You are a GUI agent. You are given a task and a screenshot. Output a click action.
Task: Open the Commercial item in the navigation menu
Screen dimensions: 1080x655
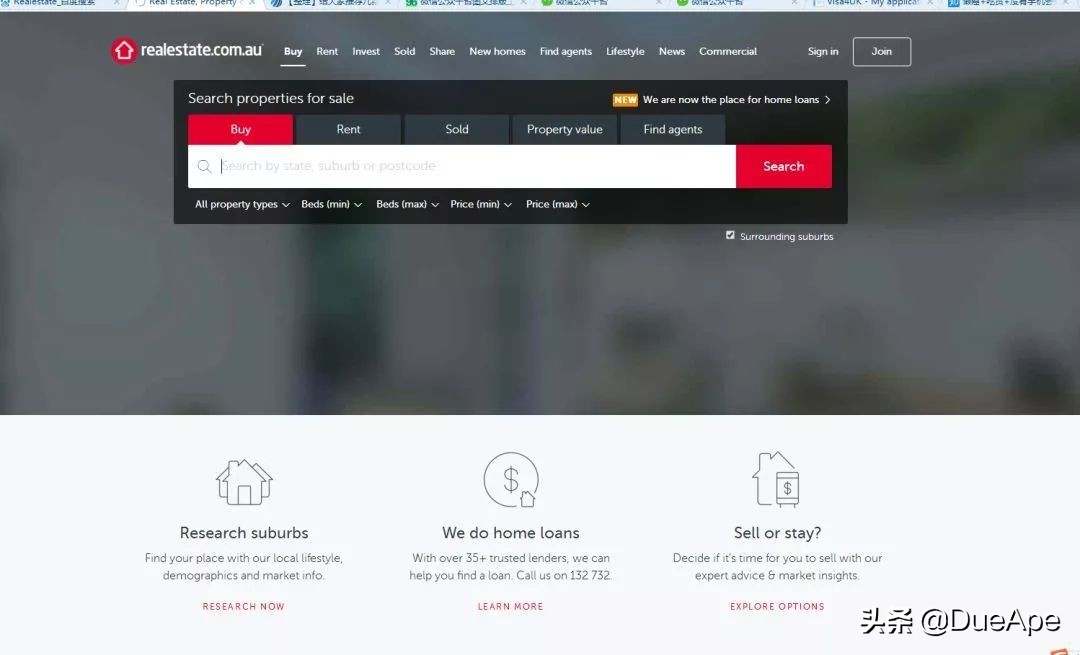pos(727,51)
